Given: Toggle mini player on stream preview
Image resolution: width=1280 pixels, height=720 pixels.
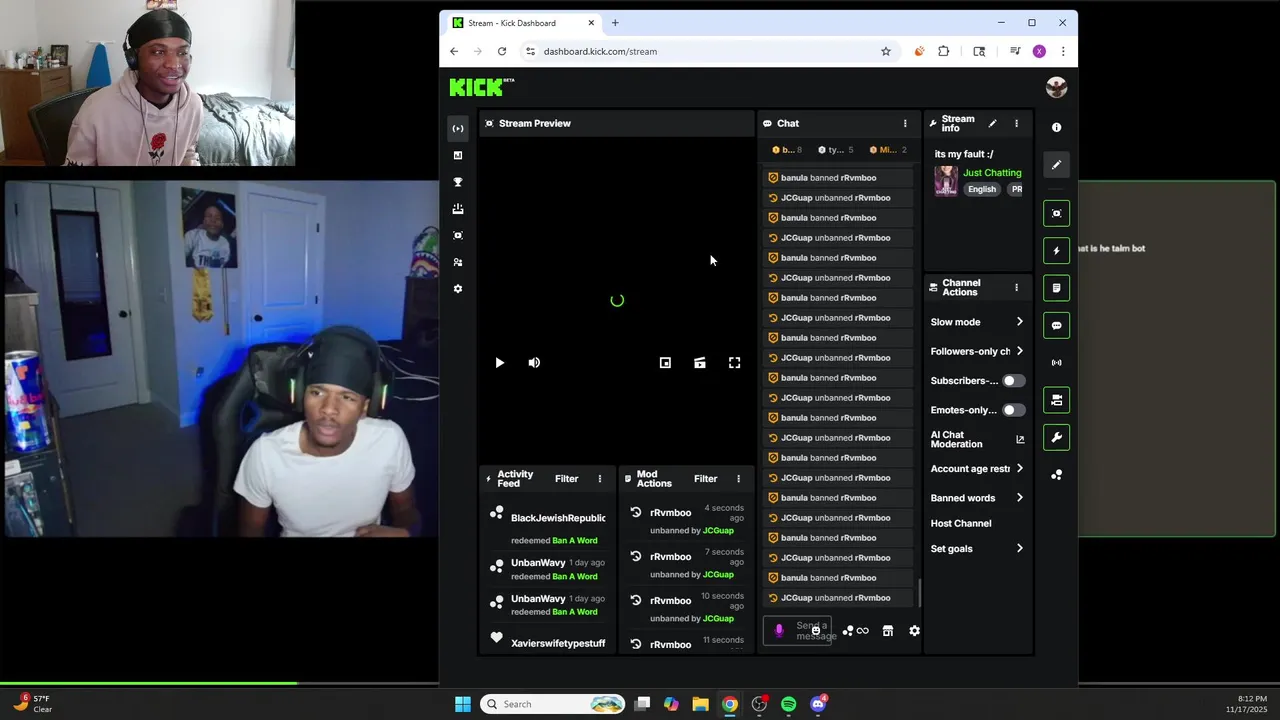Looking at the screenshot, I should click(665, 363).
